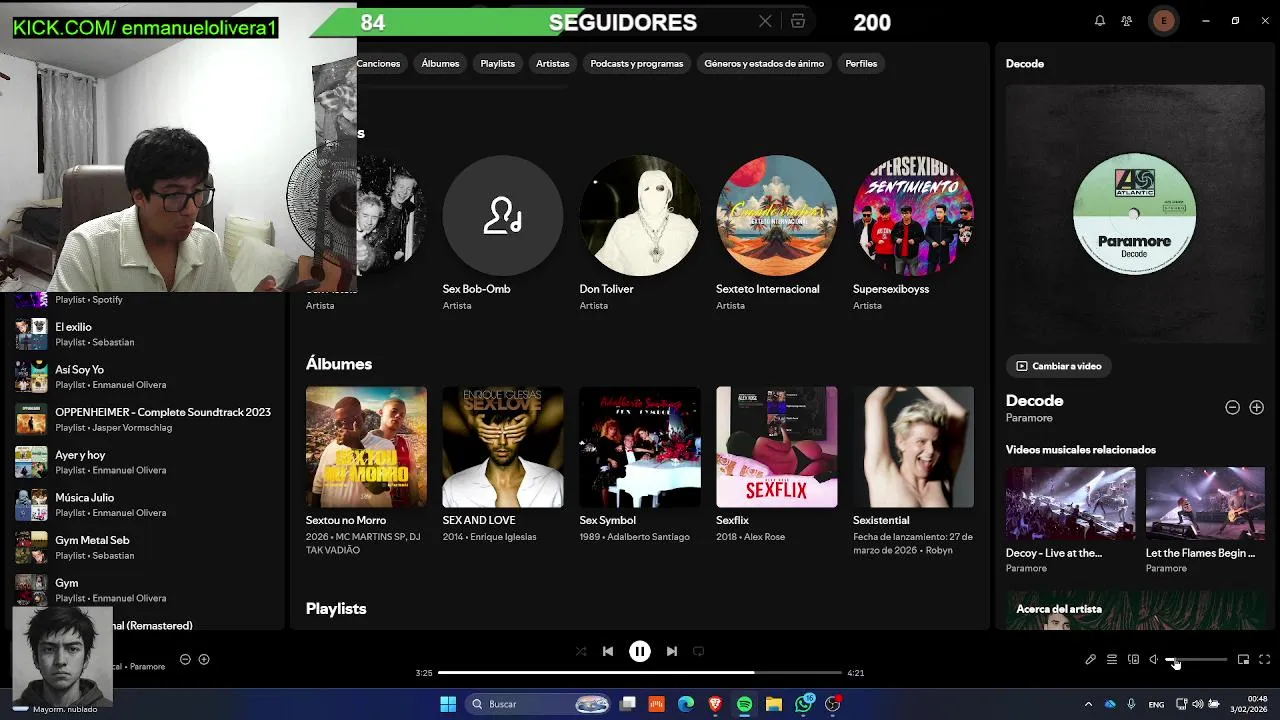Seek within the song progress bar
1280x720 pixels.
[640, 673]
